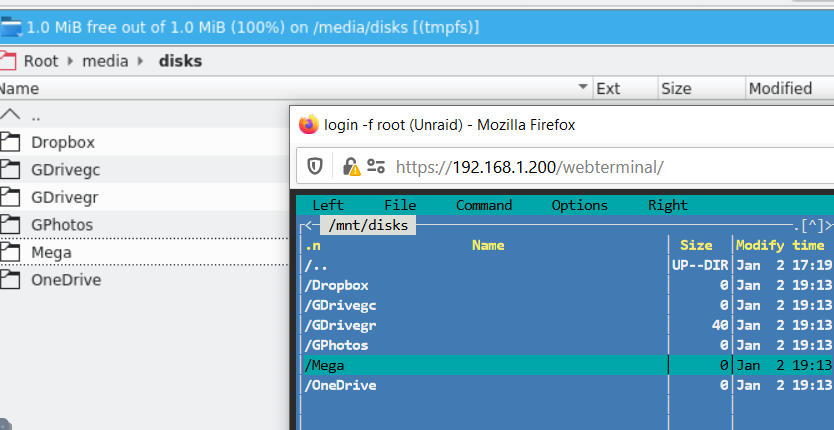Select the GDrivegc folder name in file manager
Screen dimensions: 834x430
[65, 170]
